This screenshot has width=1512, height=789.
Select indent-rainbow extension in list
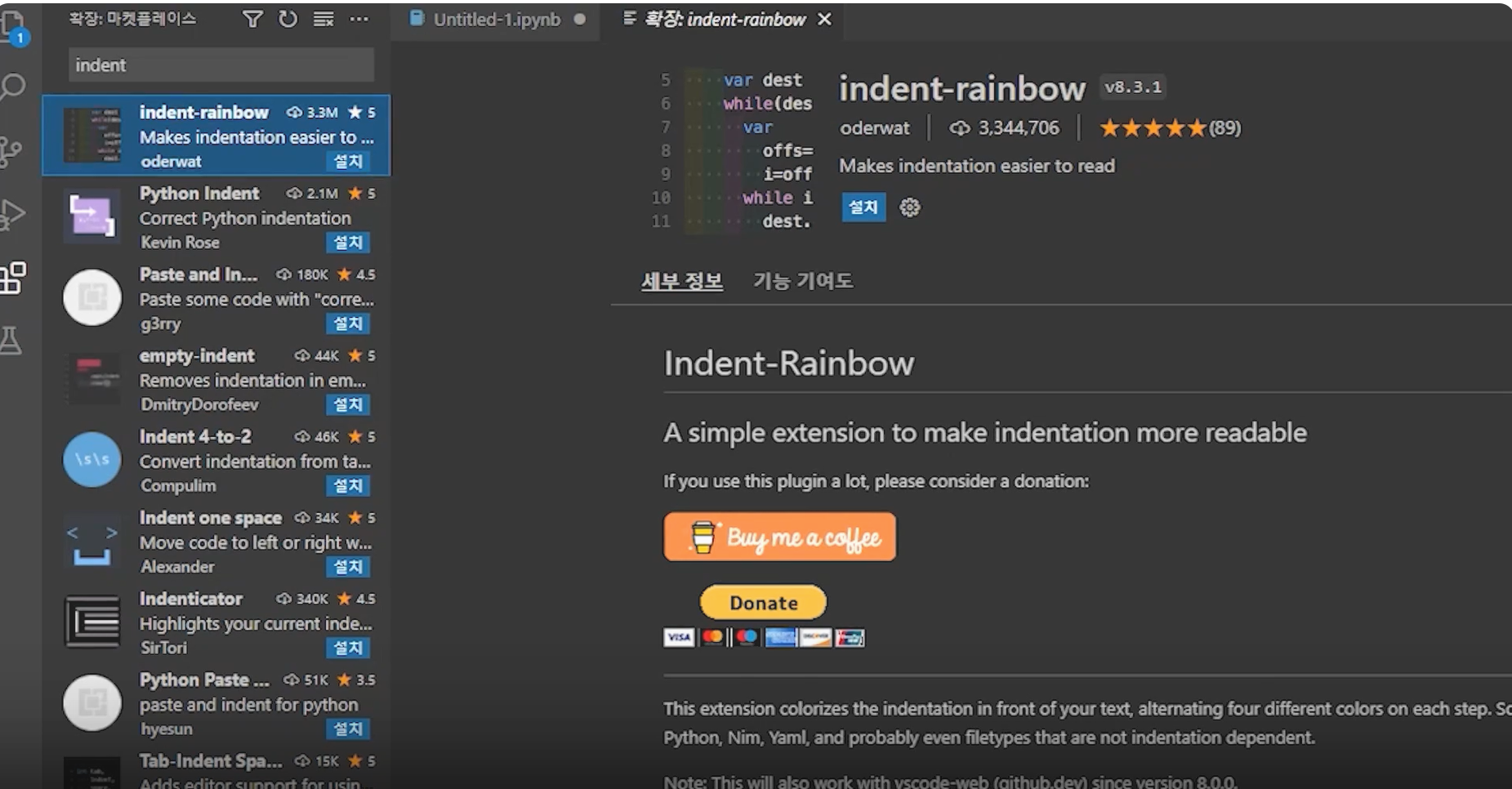tap(216, 136)
